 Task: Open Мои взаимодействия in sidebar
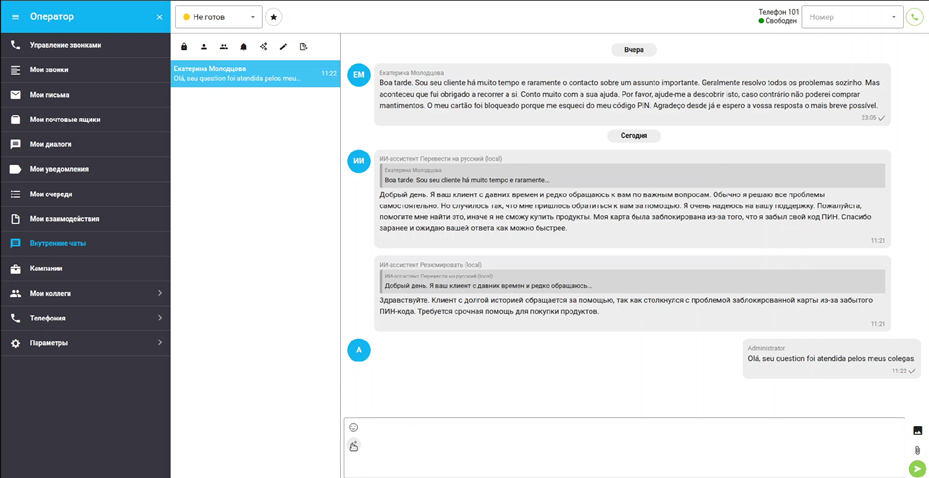85,219
